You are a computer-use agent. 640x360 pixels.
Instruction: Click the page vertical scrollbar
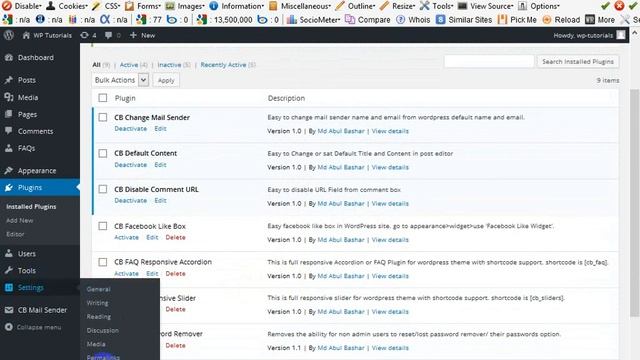tap(634, 202)
